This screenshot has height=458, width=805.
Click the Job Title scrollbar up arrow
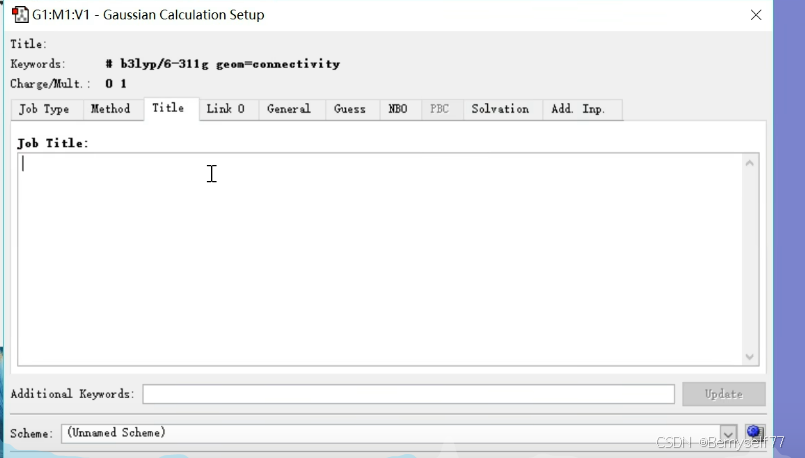[x=750, y=163]
